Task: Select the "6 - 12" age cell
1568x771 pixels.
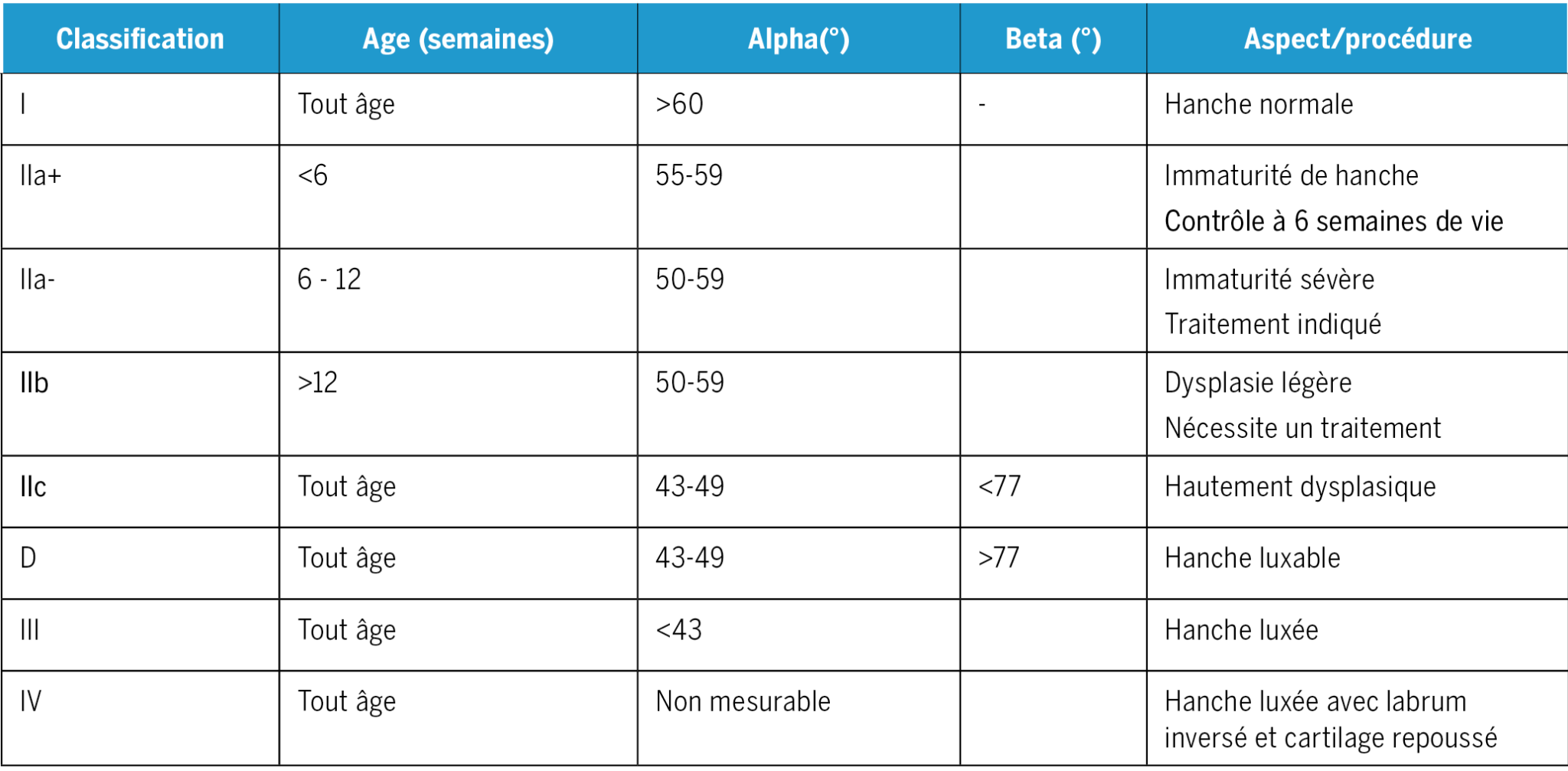Action: coord(329,279)
